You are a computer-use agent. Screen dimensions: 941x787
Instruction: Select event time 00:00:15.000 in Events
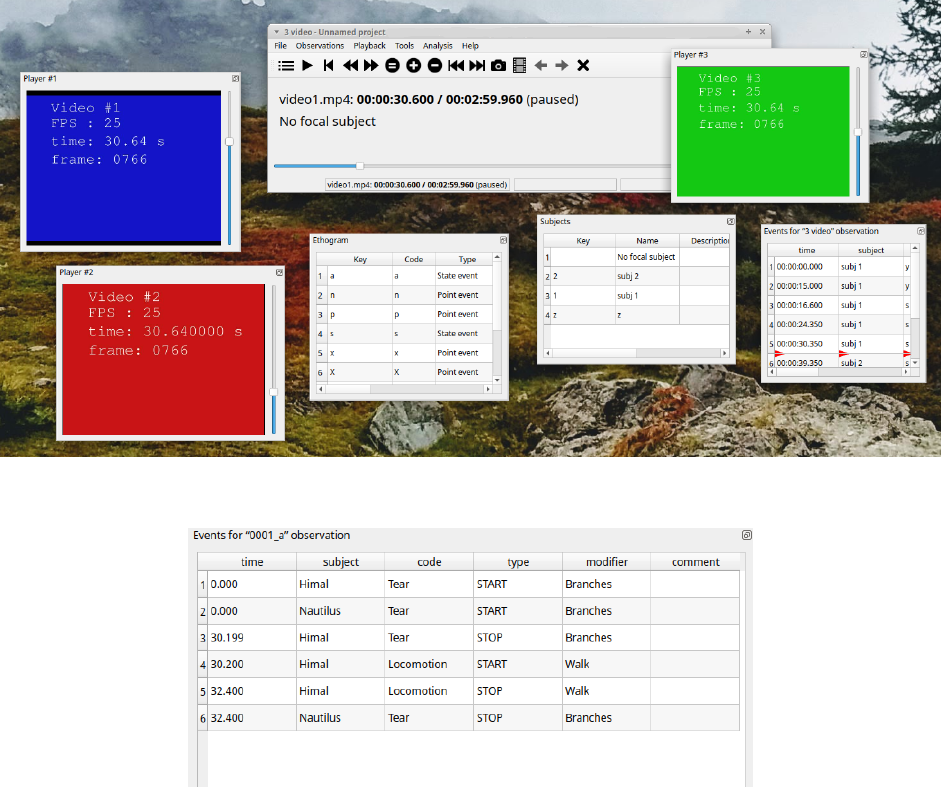tap(807, 286)
